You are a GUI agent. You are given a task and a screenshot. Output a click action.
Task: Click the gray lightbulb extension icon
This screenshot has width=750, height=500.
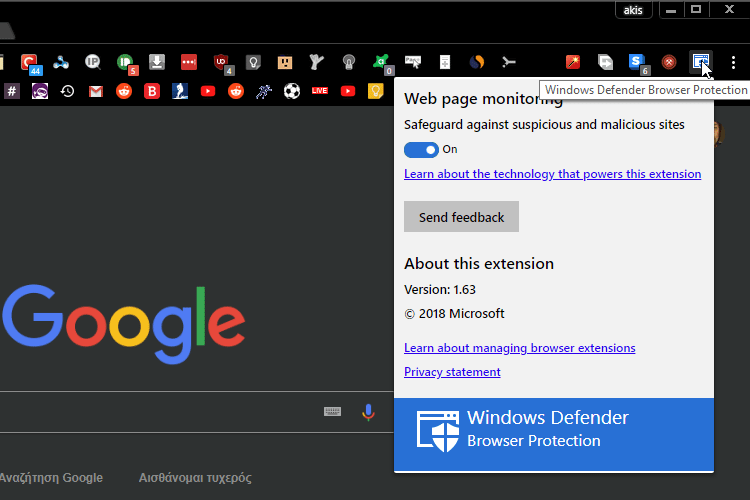253,62
